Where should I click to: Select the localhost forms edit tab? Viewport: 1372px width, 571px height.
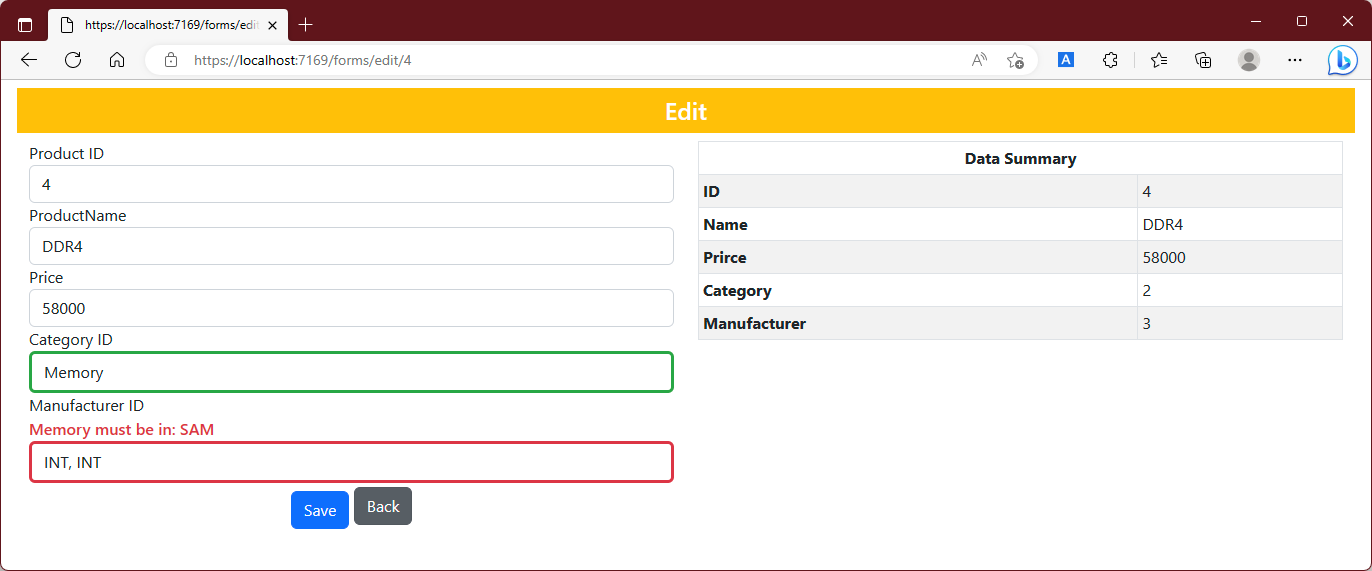[x=167, y=25]
